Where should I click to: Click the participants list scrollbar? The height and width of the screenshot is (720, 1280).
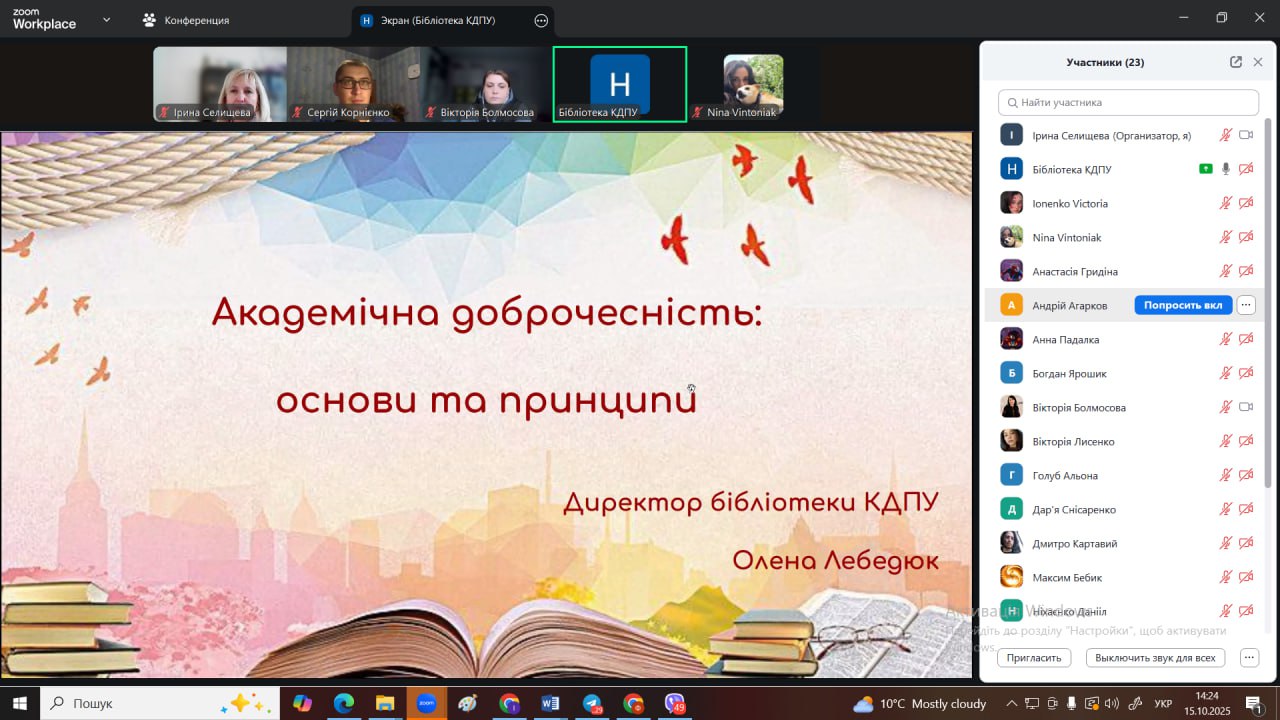tap(1269, 300)
